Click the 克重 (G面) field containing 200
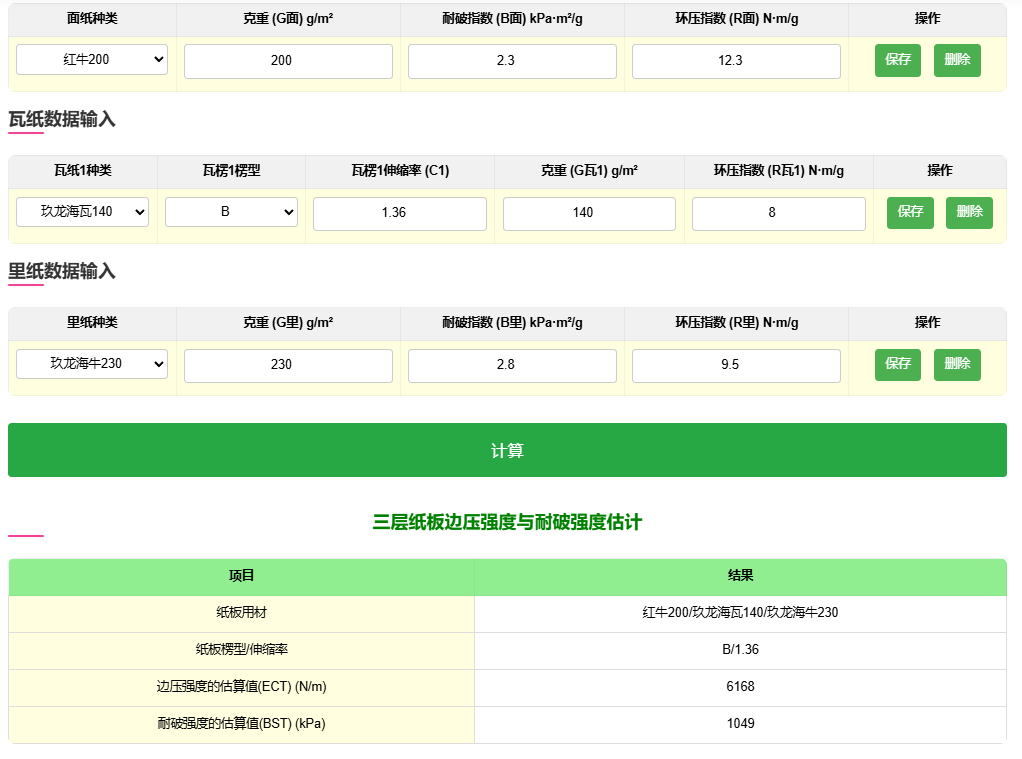1022x759 pixels. tap(287, 61)
